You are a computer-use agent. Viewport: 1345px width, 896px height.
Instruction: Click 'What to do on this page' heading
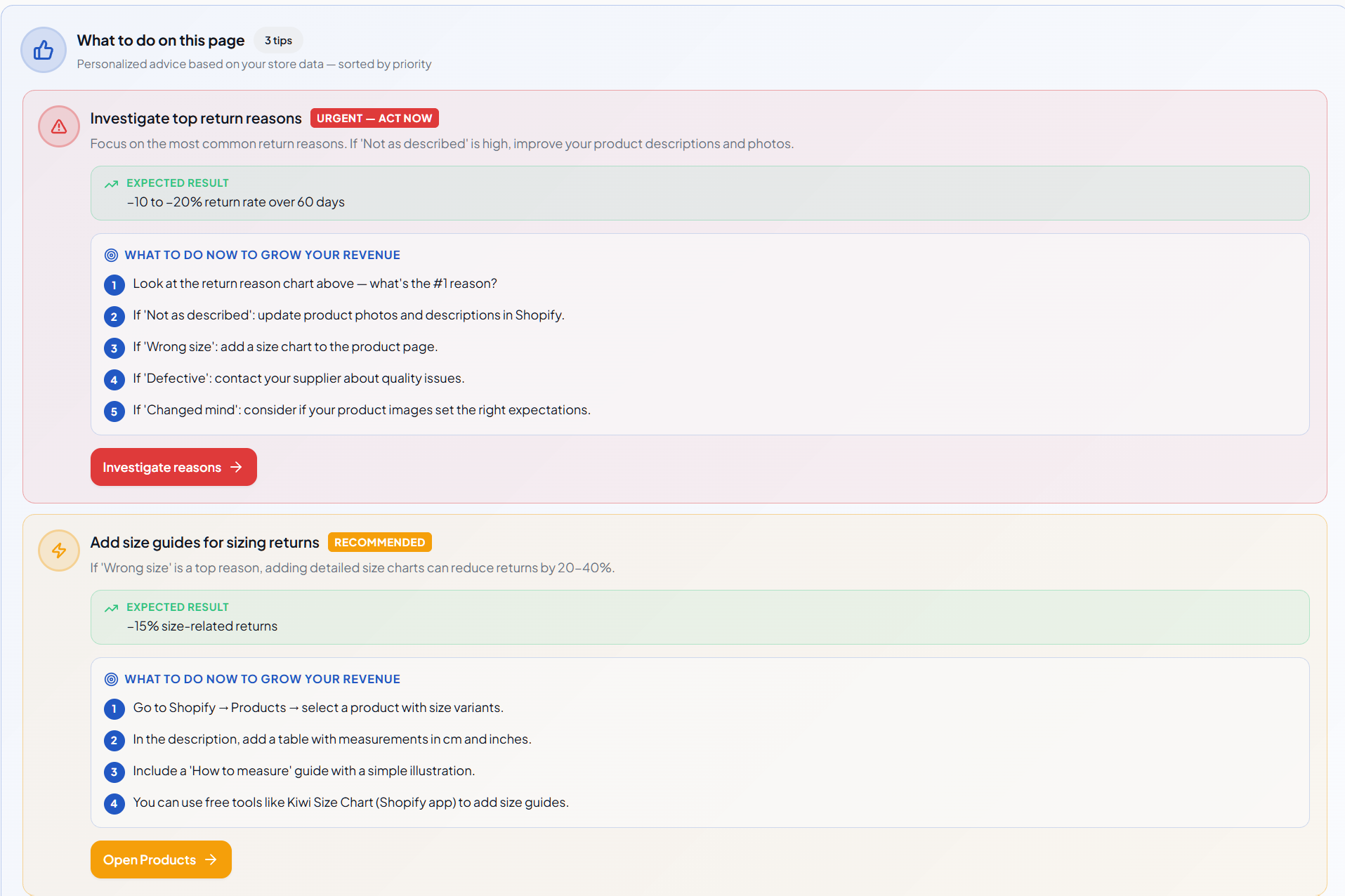click(x=161, y=40)
